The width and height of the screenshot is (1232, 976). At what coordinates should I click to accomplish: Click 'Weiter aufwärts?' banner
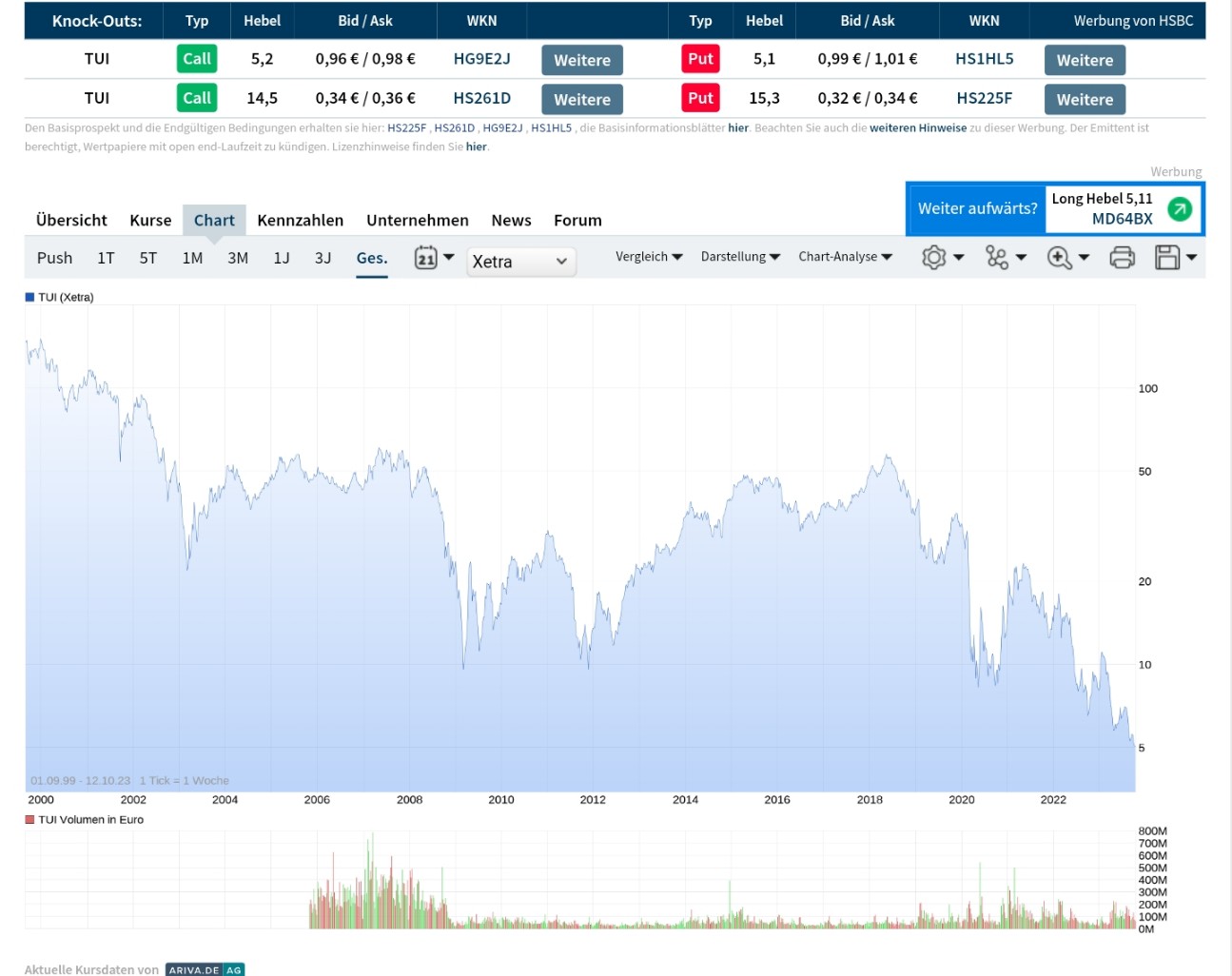977,208
